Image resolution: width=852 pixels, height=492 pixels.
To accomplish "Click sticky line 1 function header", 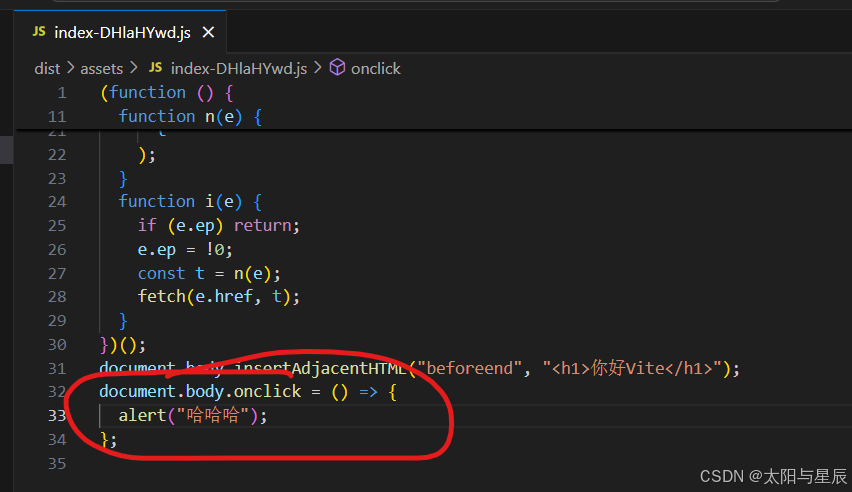I will click(167, 92).
